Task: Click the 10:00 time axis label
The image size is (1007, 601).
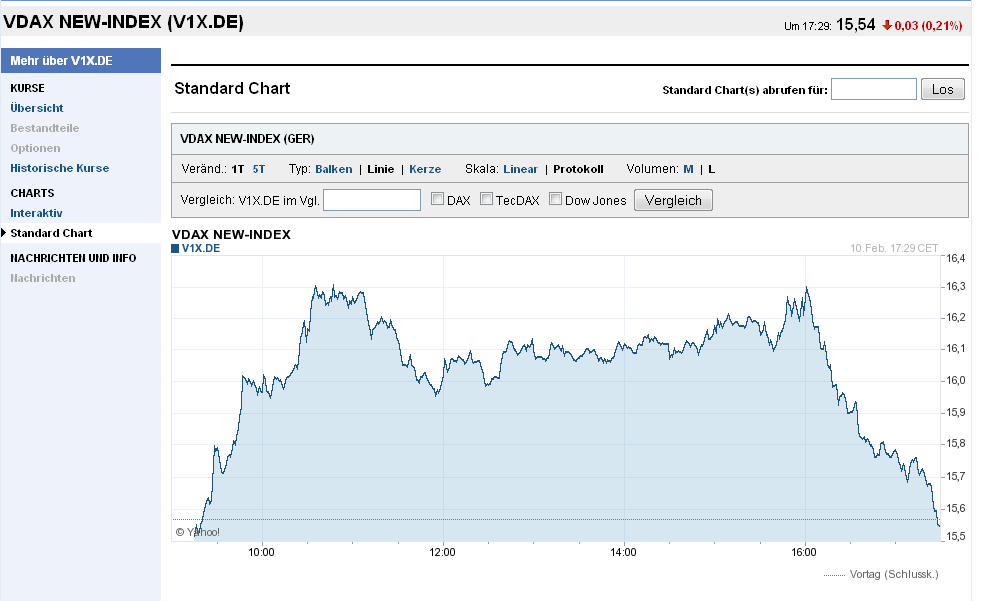Action: [261, 552]
